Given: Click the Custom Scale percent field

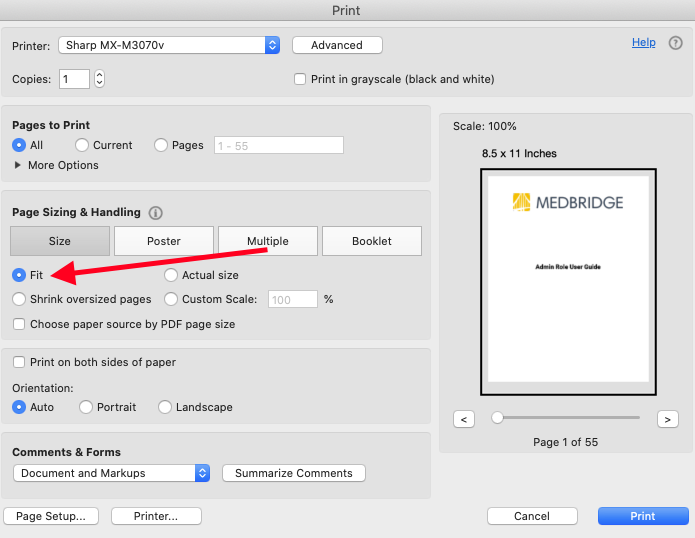Looking at the screenshot, I should pos(293,299).
